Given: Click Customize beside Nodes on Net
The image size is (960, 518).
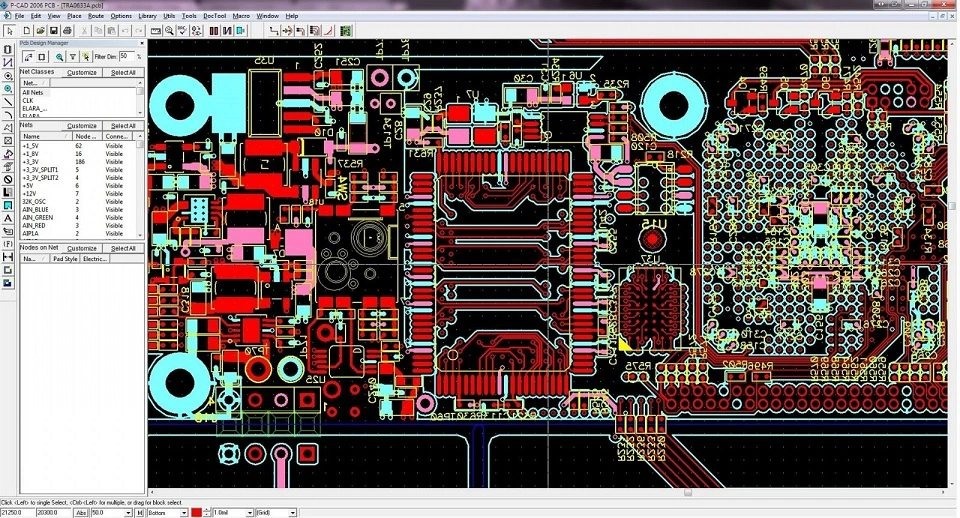Looking at the screenshot, I should (81, 248).
